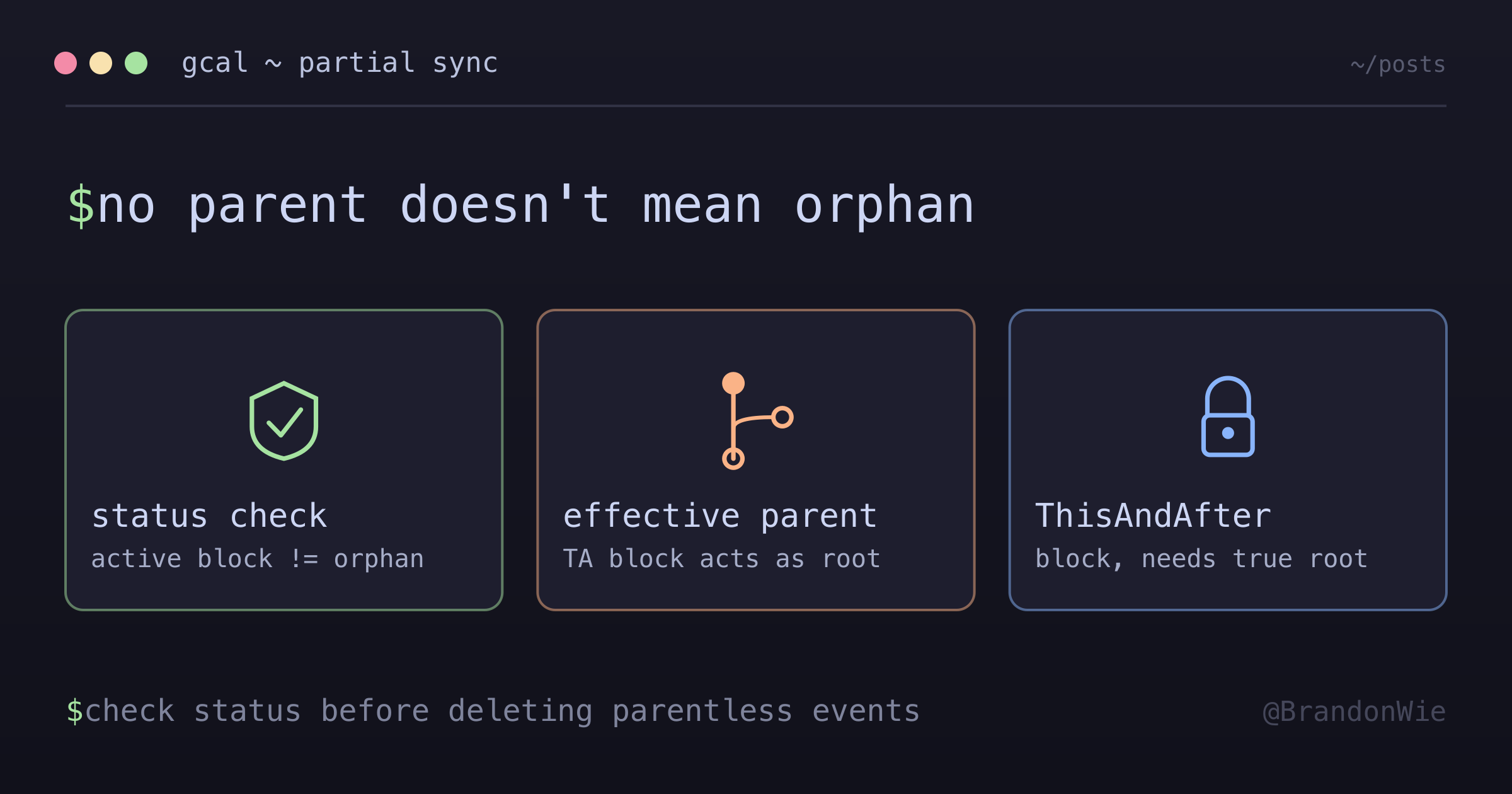Click the green window dot
This screenshot has width=1512, height=794.
pos(136,63)
